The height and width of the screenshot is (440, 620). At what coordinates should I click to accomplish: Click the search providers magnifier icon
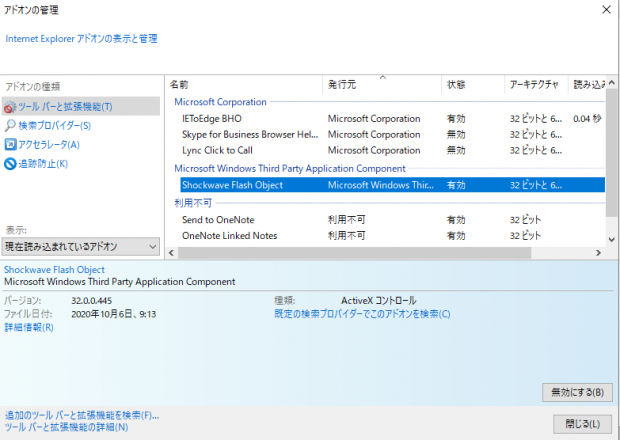click(x=10, y=126)
